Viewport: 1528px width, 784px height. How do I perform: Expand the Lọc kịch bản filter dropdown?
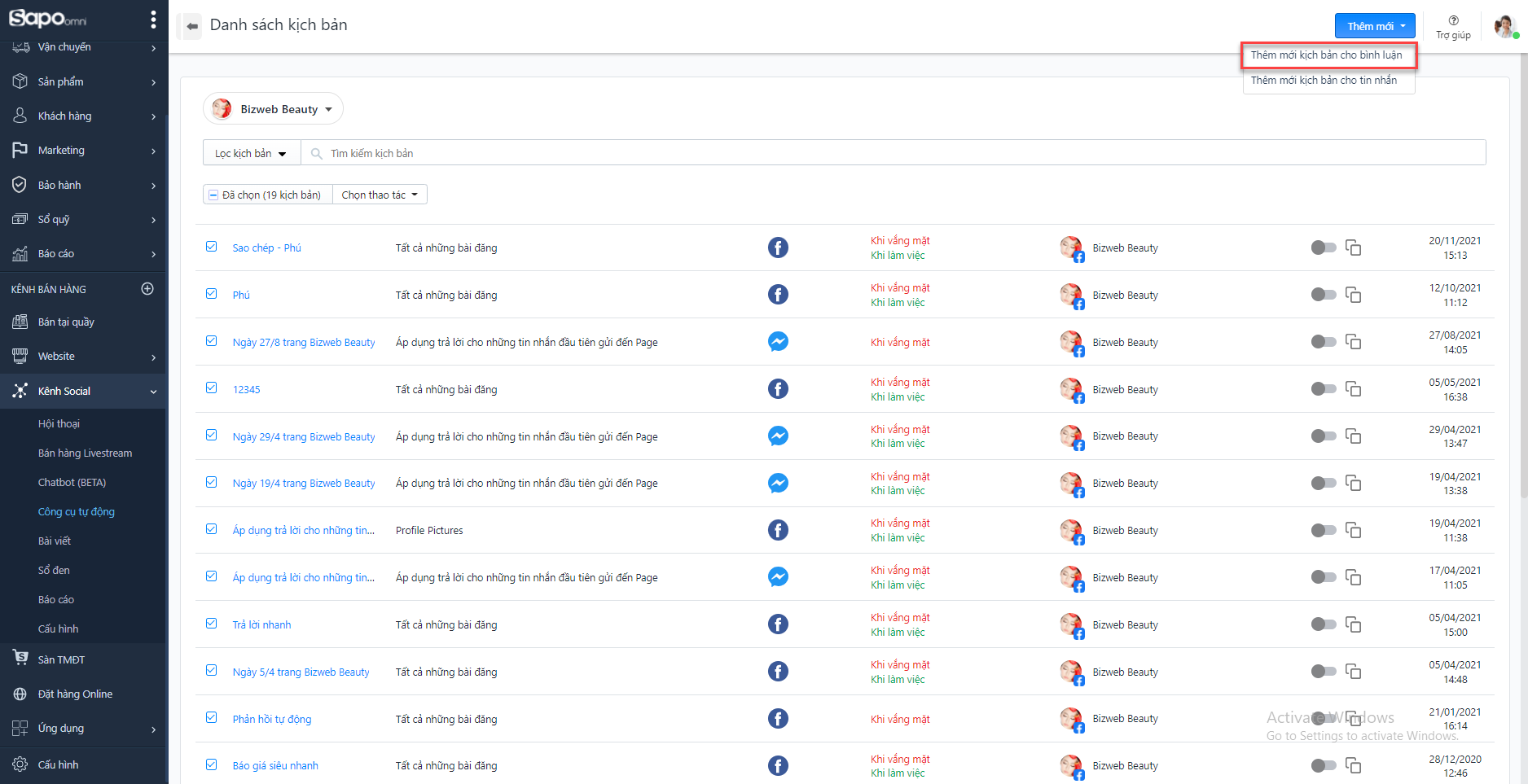coord(251,153)
